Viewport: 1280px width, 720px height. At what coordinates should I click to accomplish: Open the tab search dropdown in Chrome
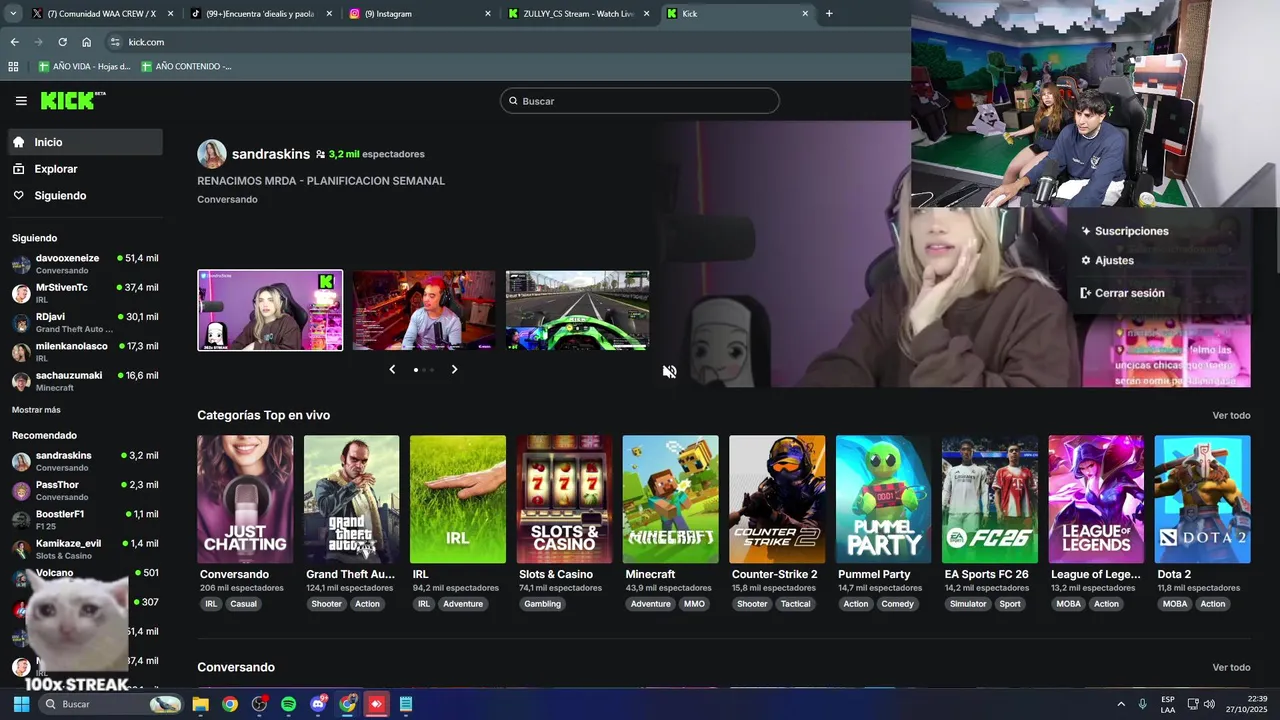[x=13, y=14]
